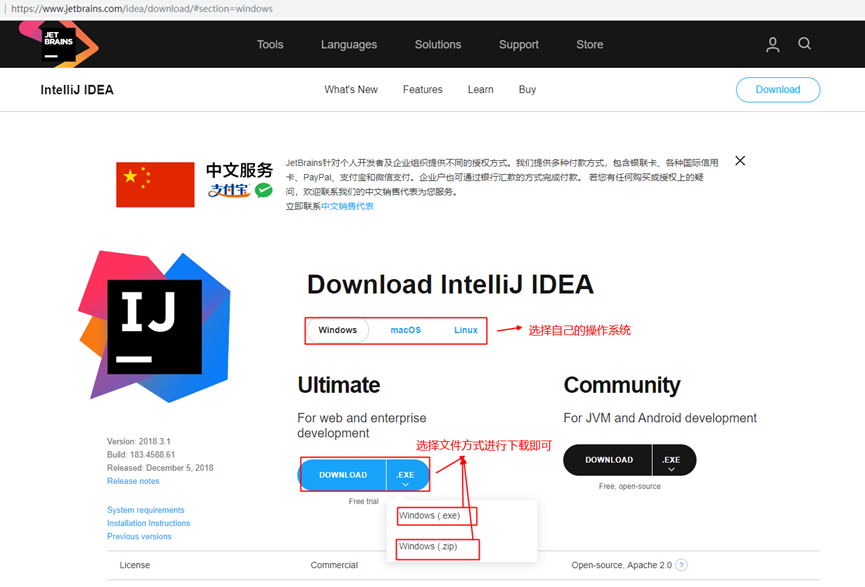The image size is (865, 587).
Task: Open the Solutions menu
Action: pyautogui.click(x=438, y=45)
